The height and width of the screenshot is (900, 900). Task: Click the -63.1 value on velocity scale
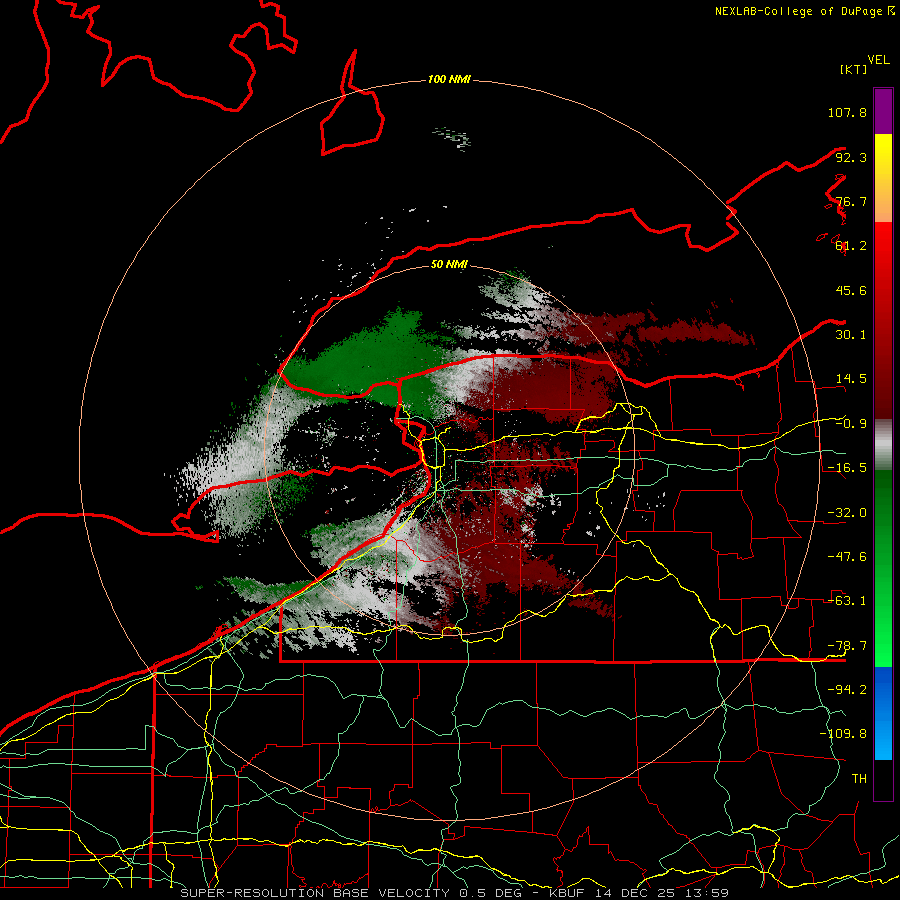[847, 601]
